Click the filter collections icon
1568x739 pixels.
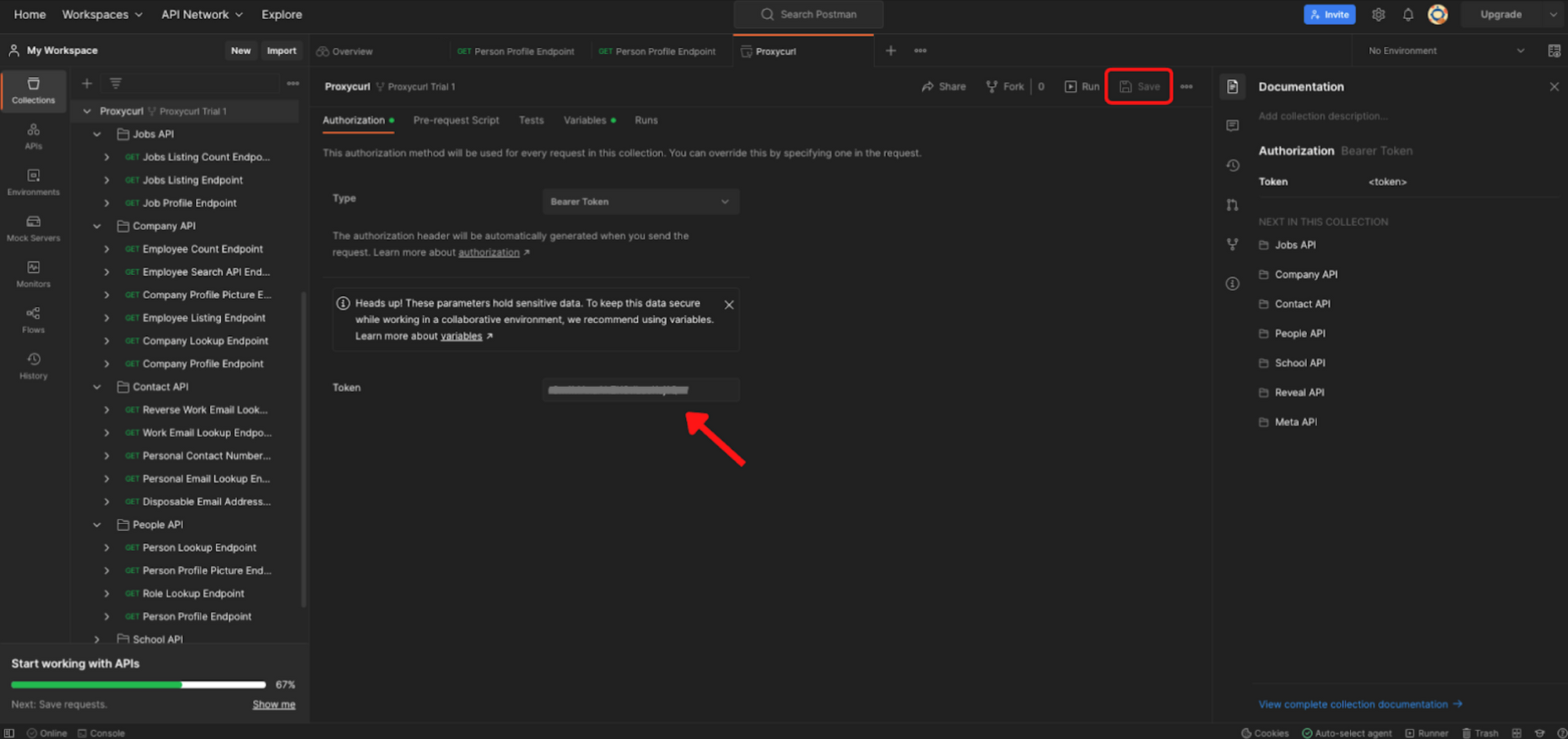tap(115, 83)
